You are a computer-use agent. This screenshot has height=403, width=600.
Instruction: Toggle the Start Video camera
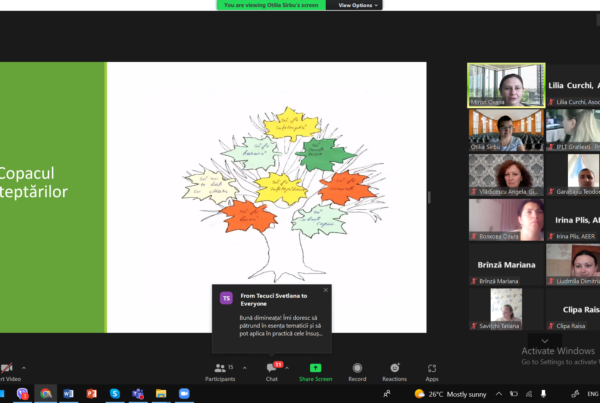click(6, 371)
